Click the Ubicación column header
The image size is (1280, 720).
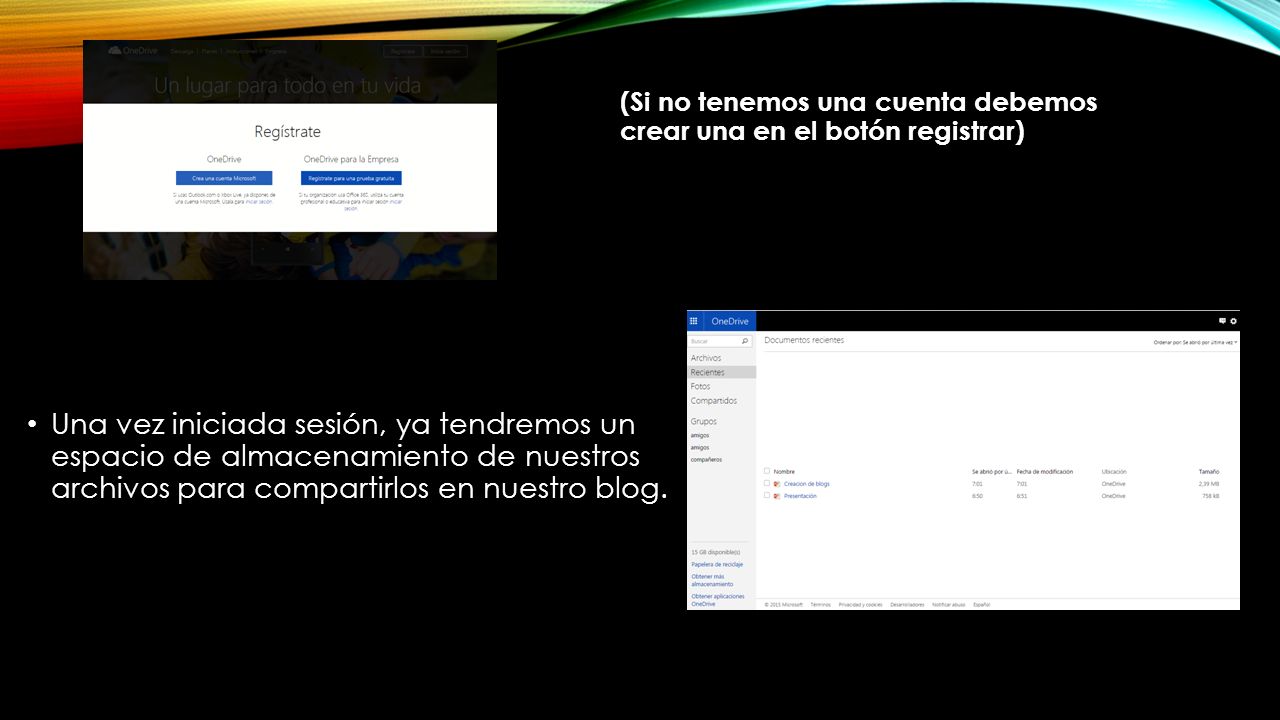(1113, 471)
